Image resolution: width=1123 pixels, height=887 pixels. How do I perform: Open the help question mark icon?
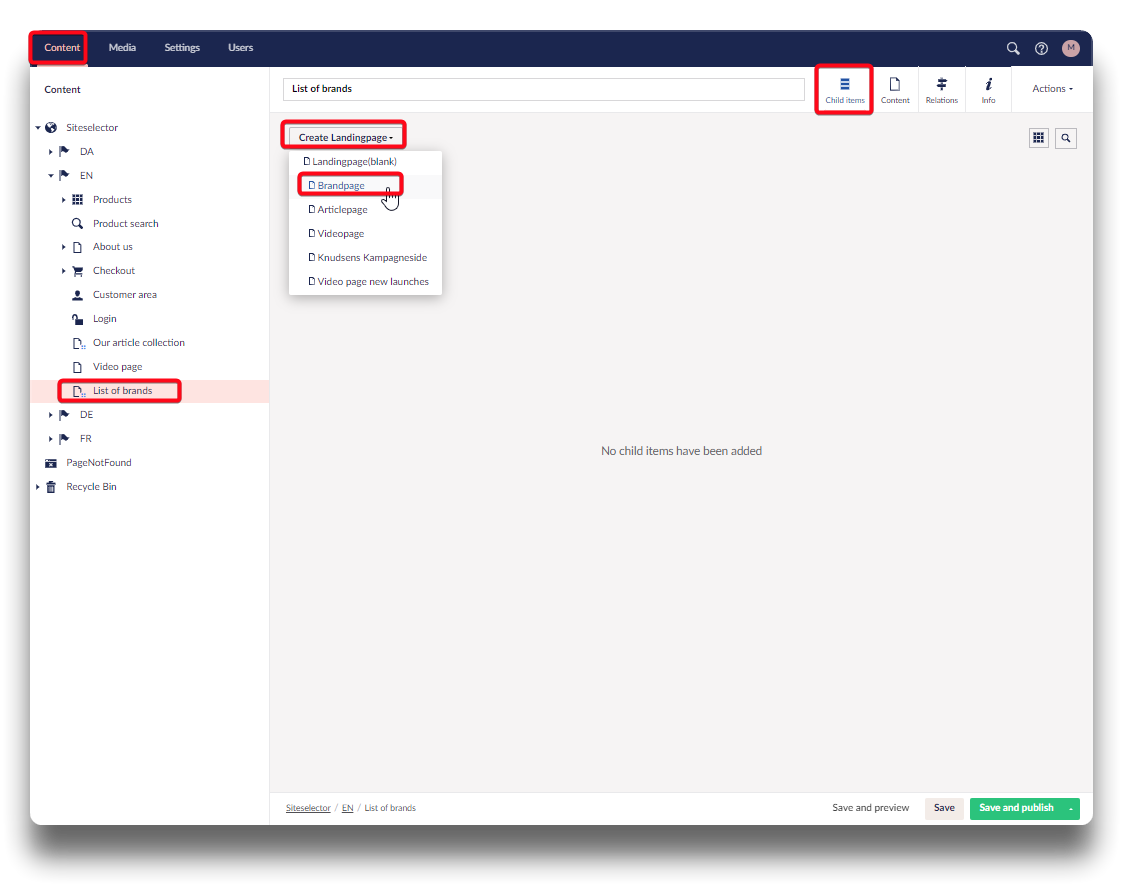(1041, 48)
